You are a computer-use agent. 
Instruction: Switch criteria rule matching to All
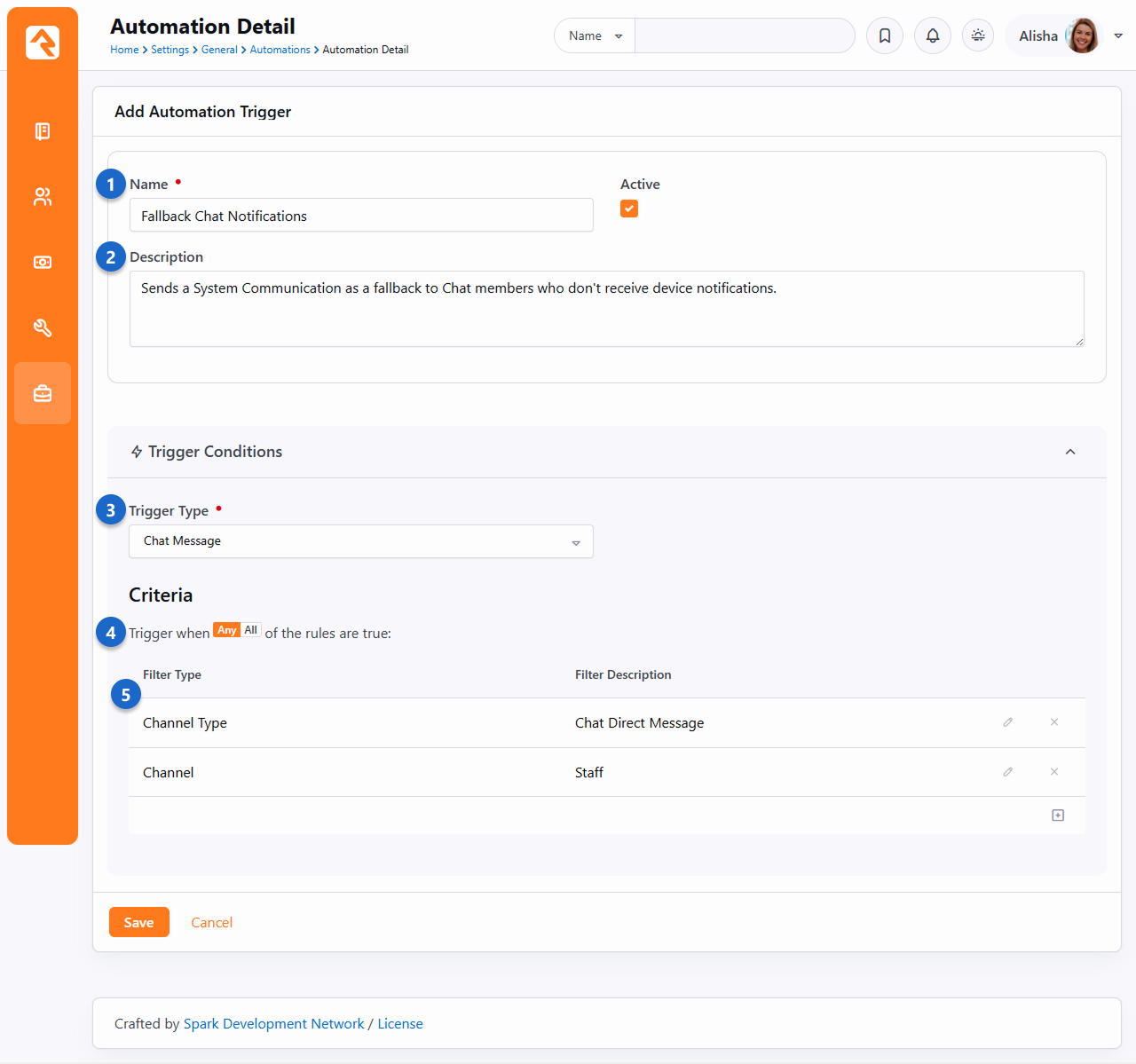pyautogui.click(x=251, y=630)
